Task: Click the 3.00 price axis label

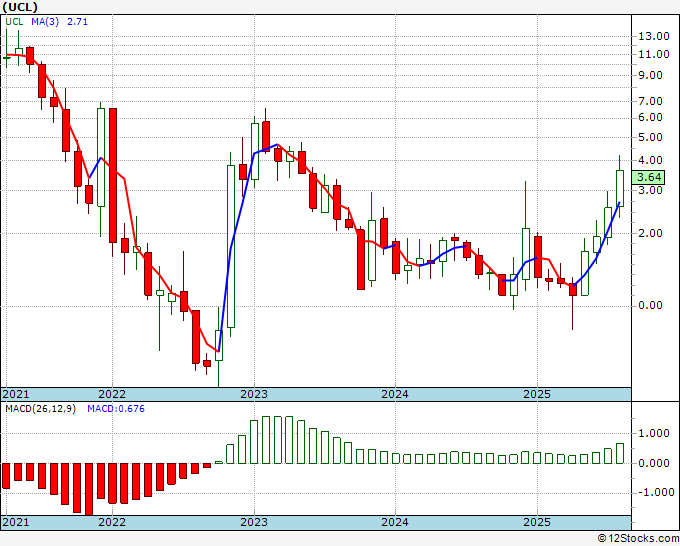Action: tap(651, 190)
